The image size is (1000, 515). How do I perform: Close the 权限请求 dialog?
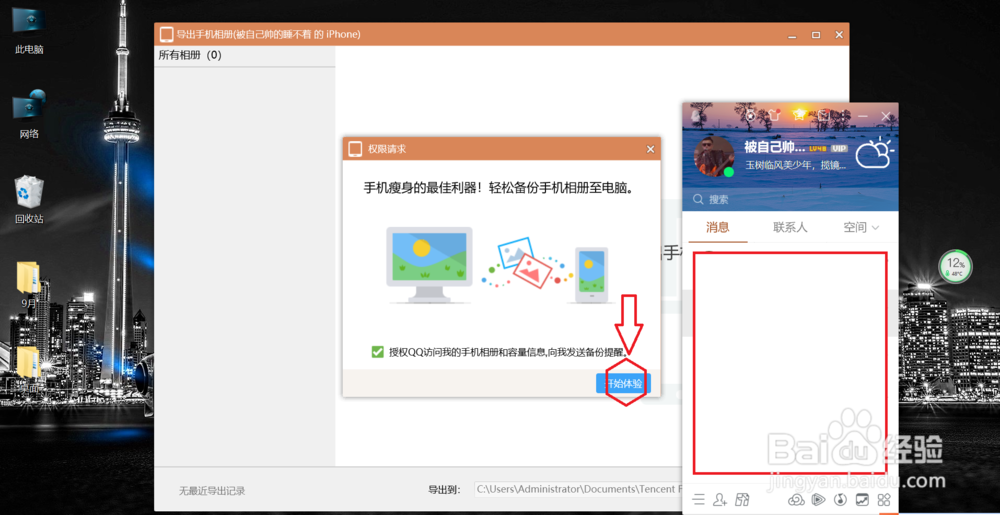pos(650,149)
